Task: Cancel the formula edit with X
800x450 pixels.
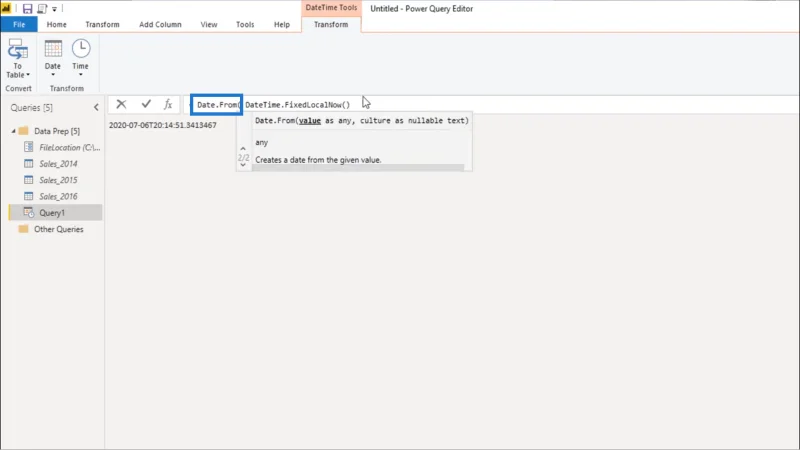Action: click(121, 104)
